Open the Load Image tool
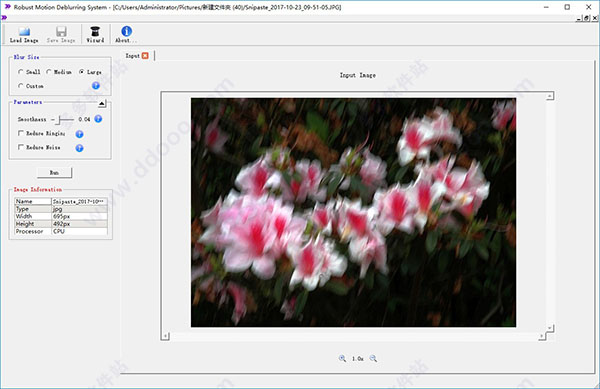The width and height of the screenshot is (600, 389). [x=24, y=34]
